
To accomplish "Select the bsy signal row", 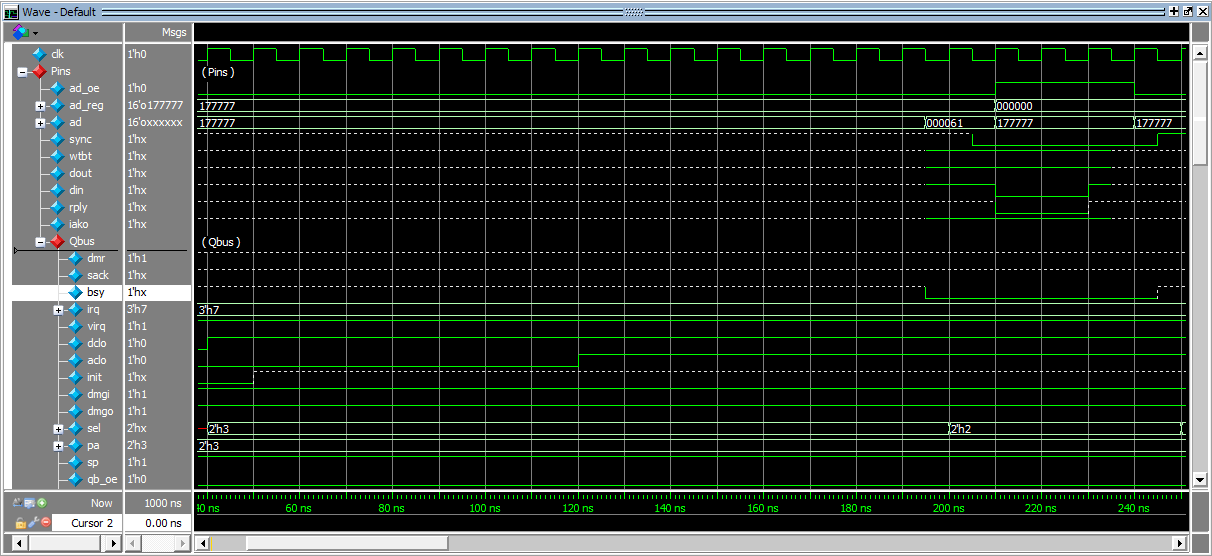I will click(95, 293).
